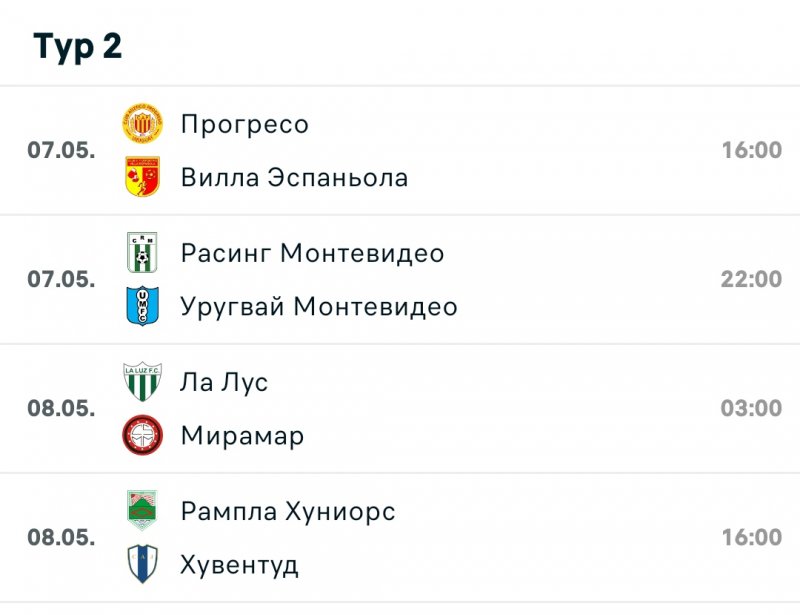
Task: Click the Тур 2 heading
Action: tap(78, 46)
